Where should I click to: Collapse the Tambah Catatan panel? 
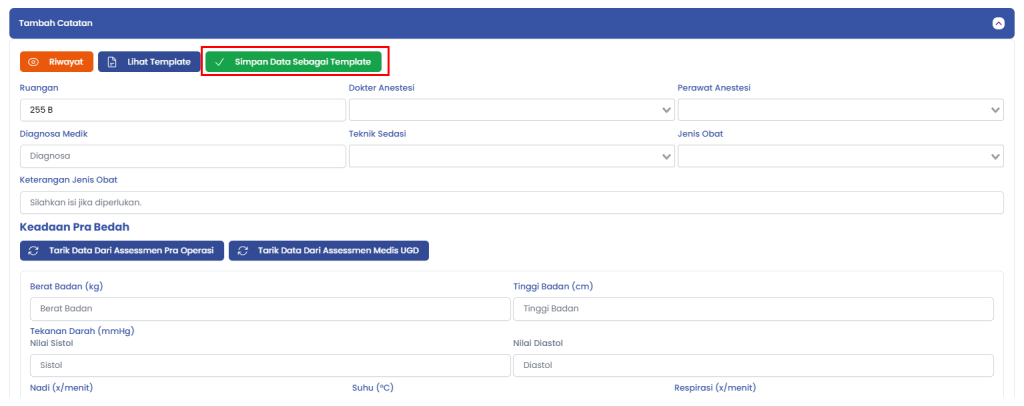[x=997, y=23]
